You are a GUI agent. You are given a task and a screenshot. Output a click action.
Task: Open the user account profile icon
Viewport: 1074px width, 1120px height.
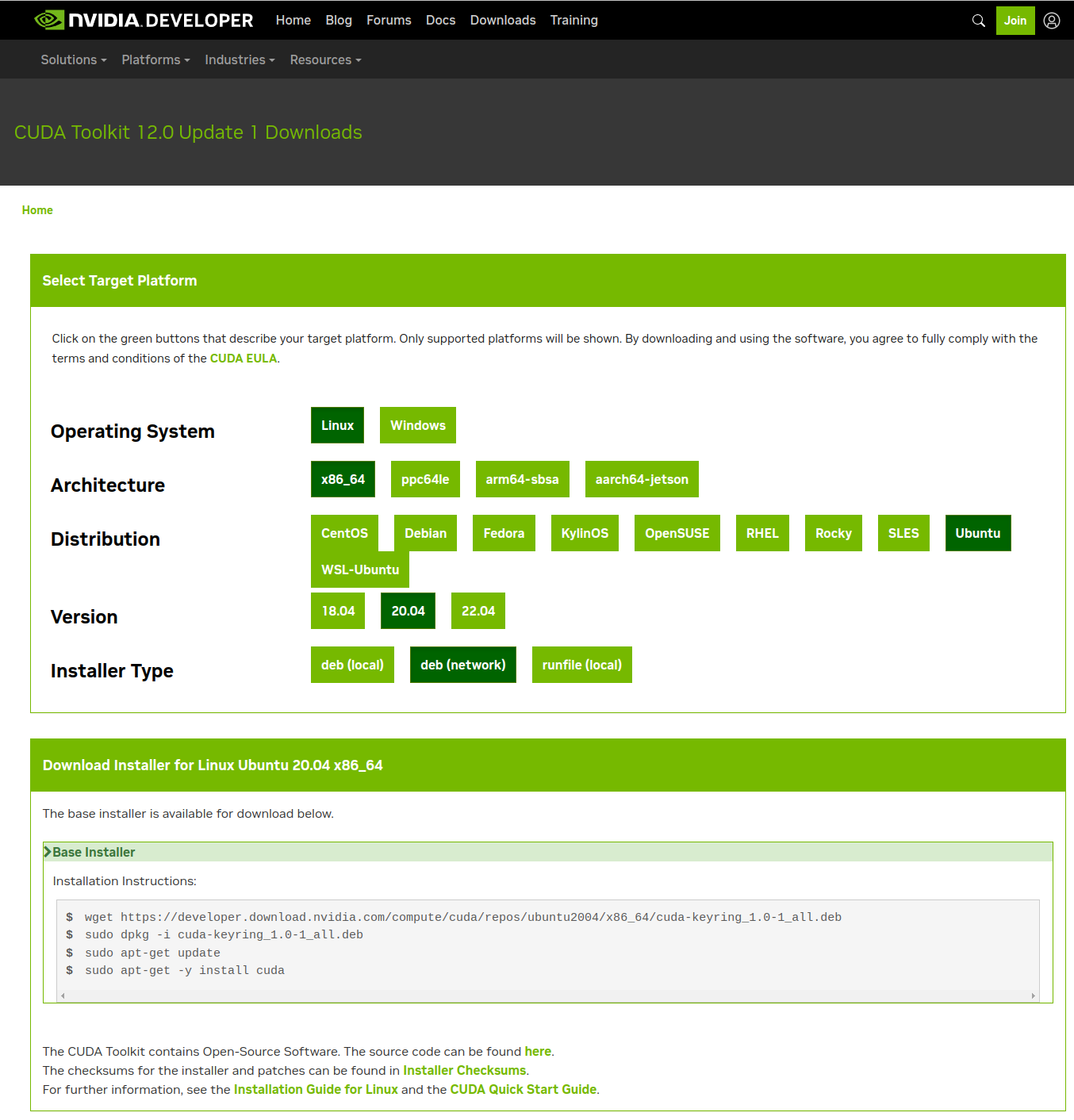click(x=1052, y=21)
